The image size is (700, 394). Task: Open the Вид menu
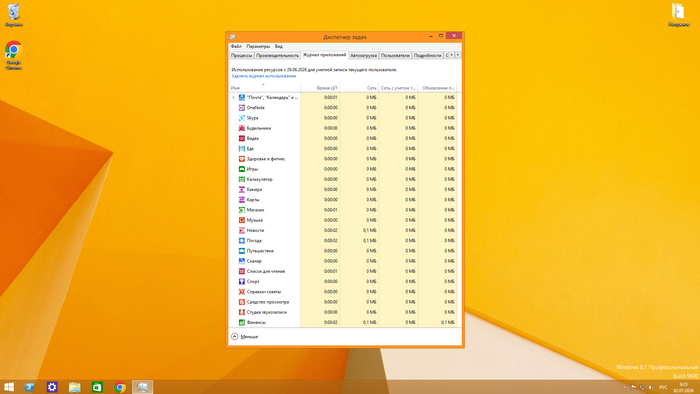pos(279,46)
